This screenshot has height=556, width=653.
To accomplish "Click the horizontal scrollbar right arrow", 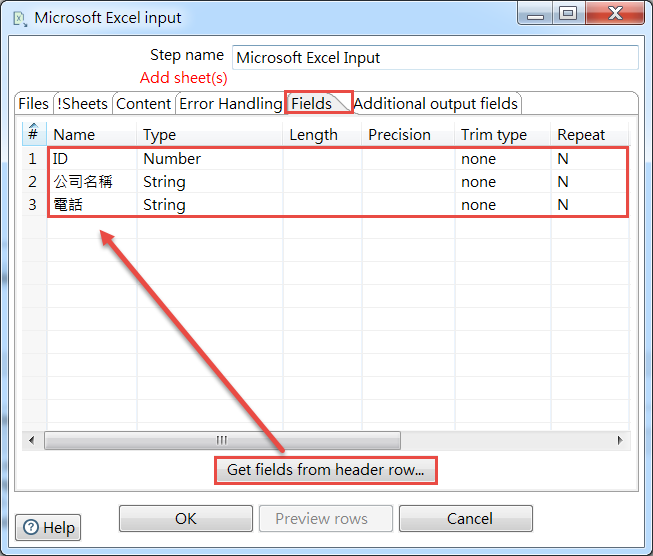I will 620,440.
